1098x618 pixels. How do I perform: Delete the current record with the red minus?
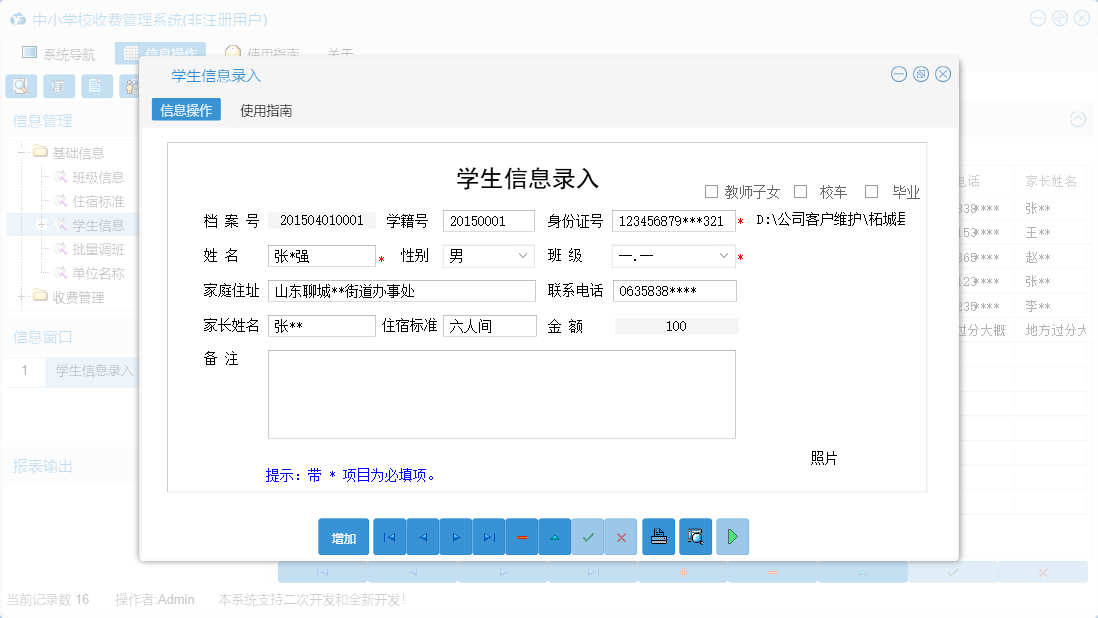pos(521,537)
